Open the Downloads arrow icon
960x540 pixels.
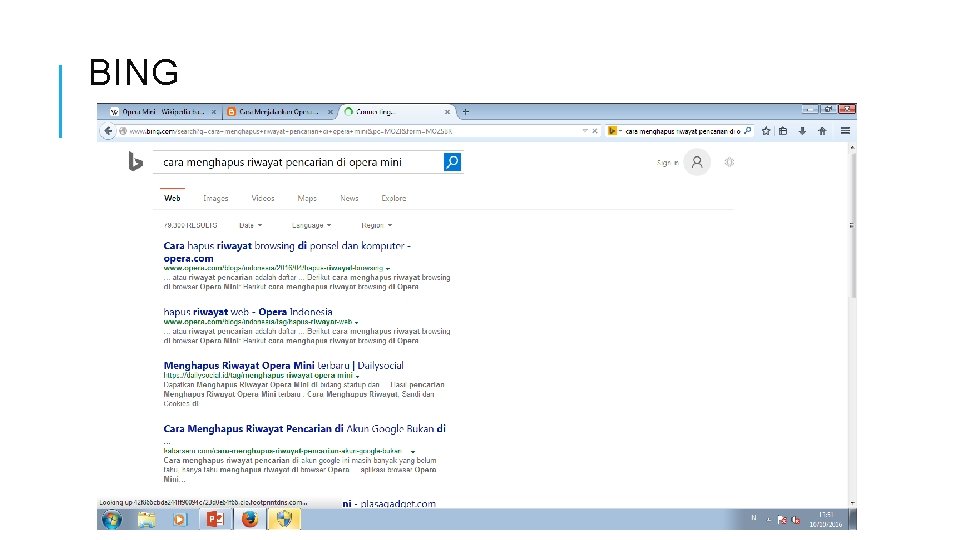coord(802,130)
